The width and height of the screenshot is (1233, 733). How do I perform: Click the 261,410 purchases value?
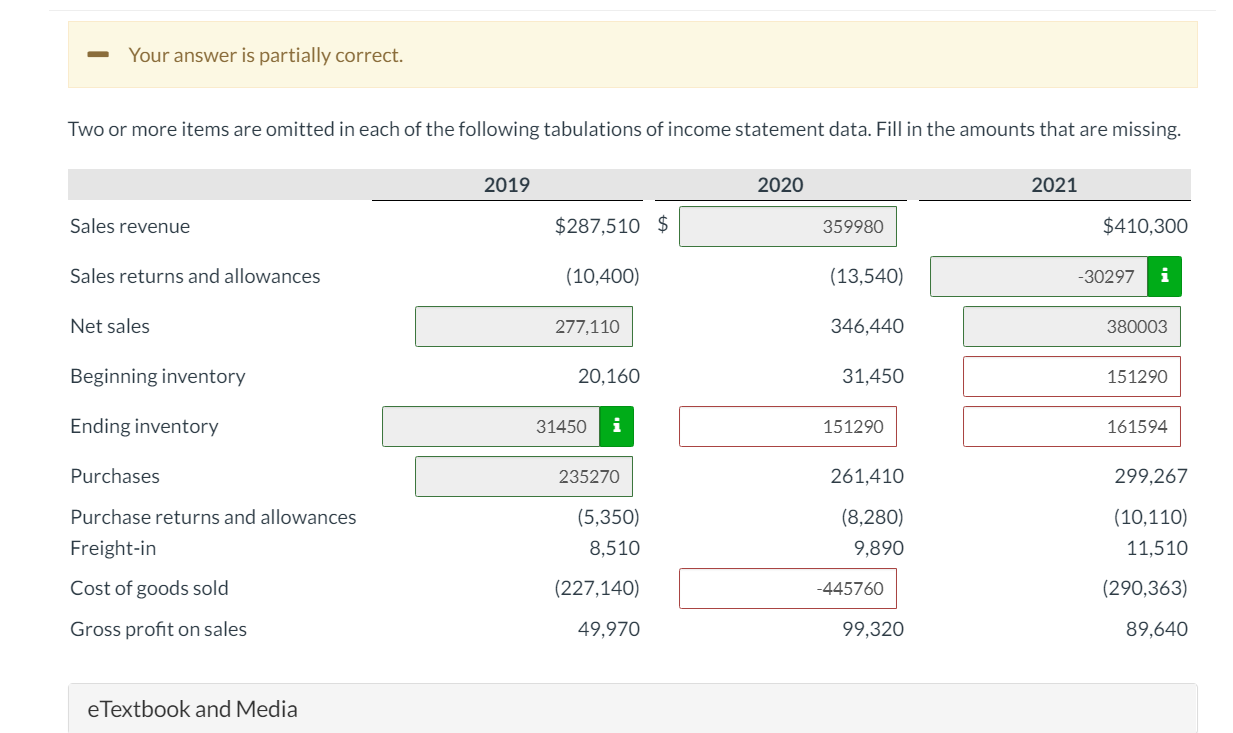tap(867, 476)
